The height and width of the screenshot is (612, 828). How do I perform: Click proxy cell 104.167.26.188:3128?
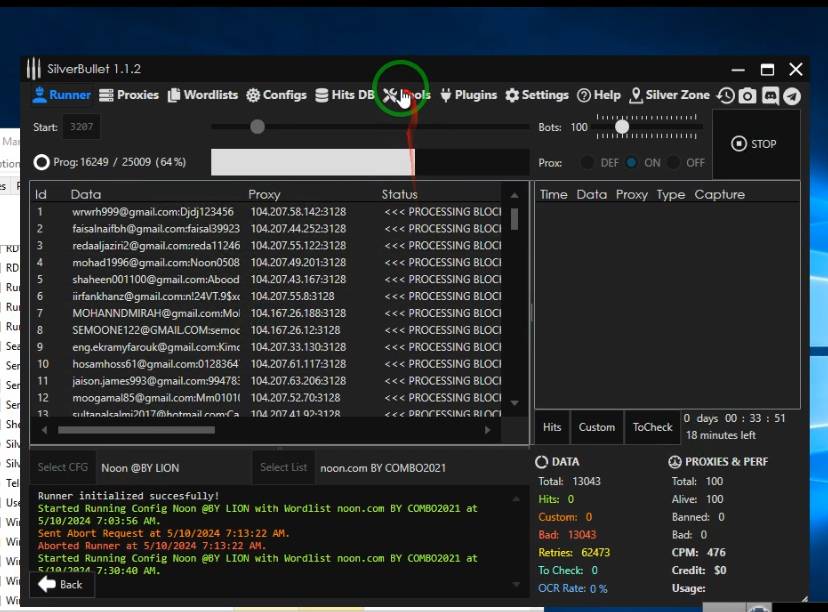[x=298, y=313]
